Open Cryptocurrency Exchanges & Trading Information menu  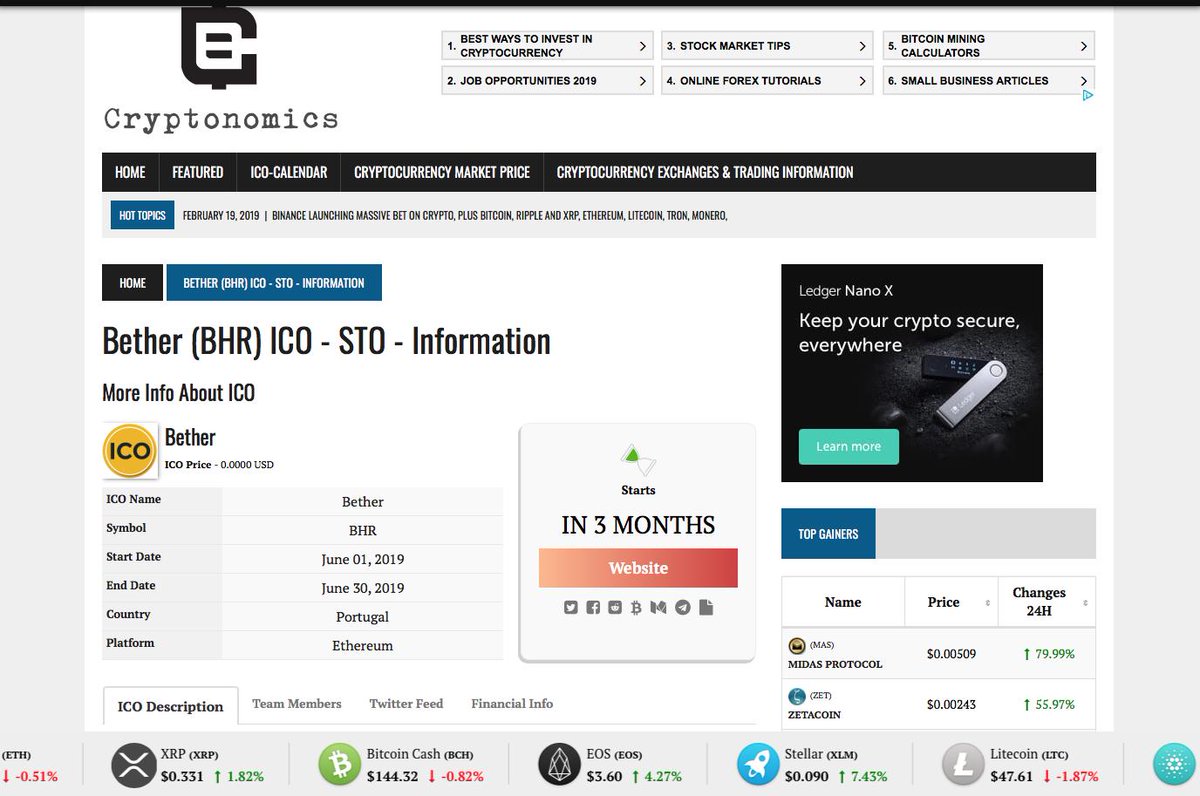(705, 172)
